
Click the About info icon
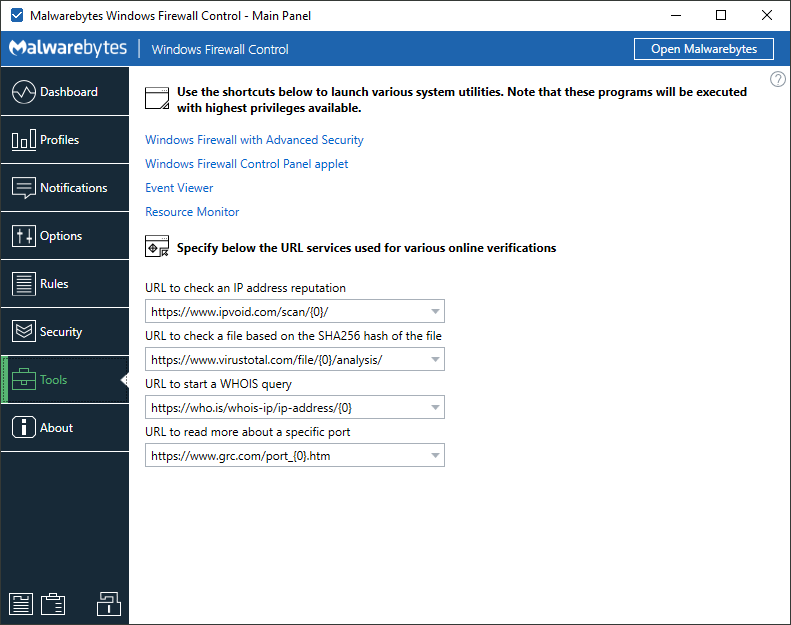[23, 427]
